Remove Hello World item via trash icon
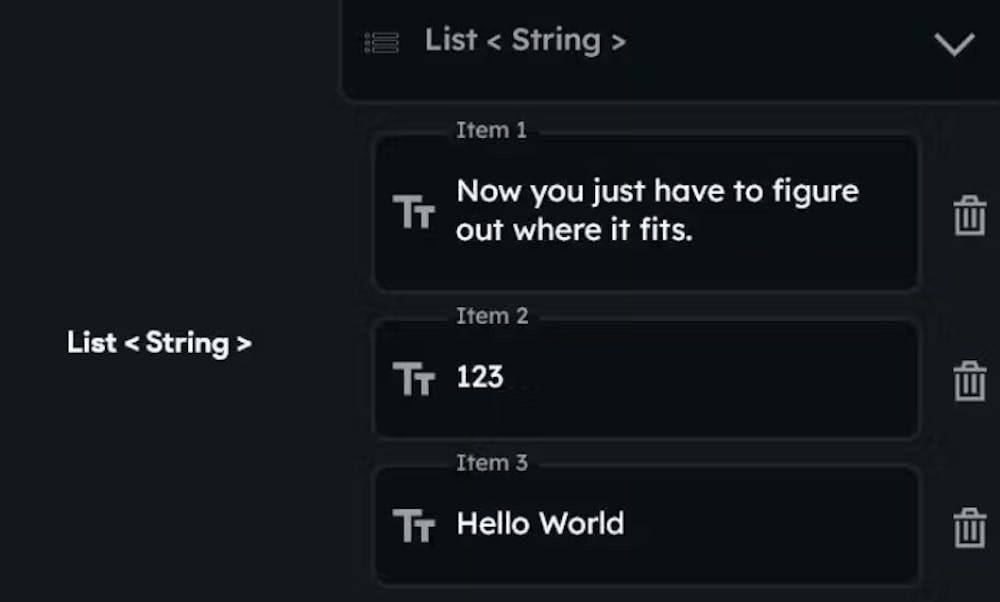This screenshot has height=602, width=1000. click(969, 527)
